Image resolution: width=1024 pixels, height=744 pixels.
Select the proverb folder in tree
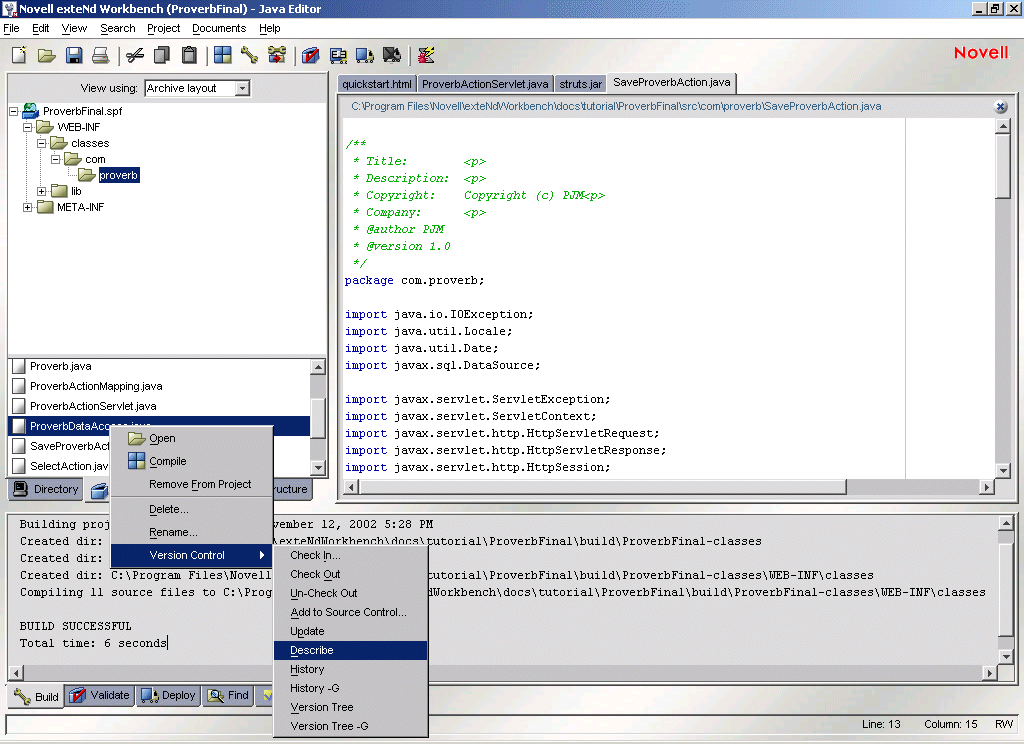(x=118, y=175)
